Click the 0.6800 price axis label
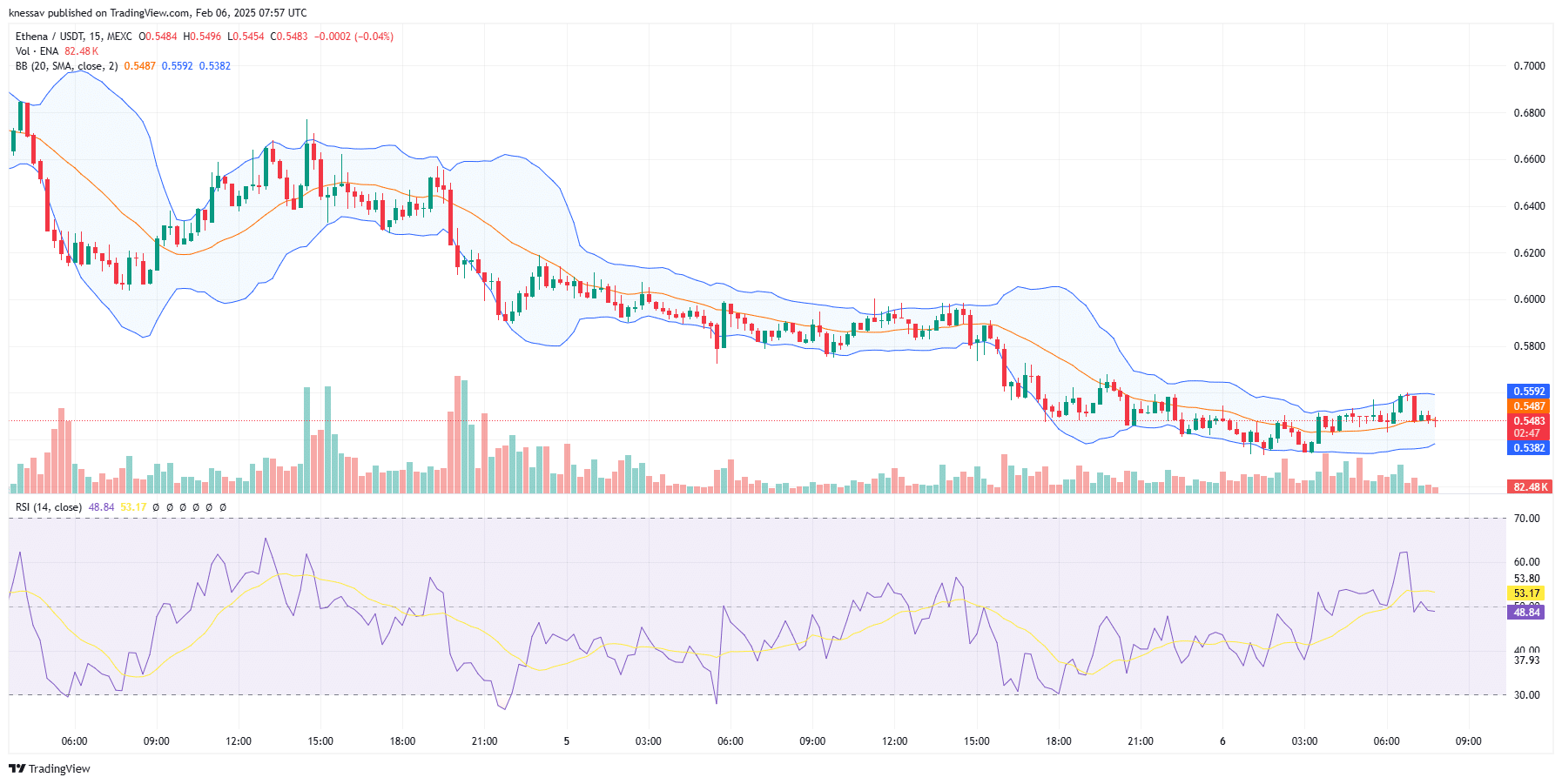 (1529, 113)
